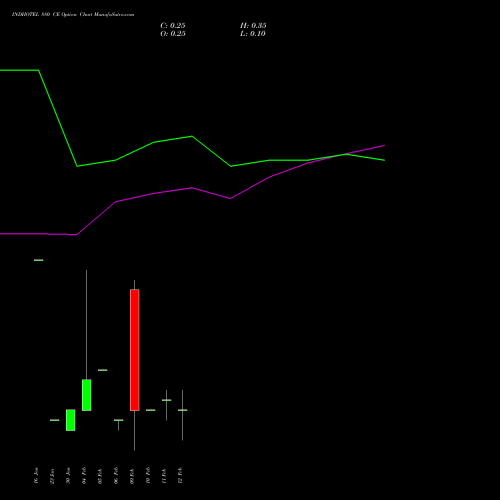Click the open value O: 0.25

coord(173,34)
